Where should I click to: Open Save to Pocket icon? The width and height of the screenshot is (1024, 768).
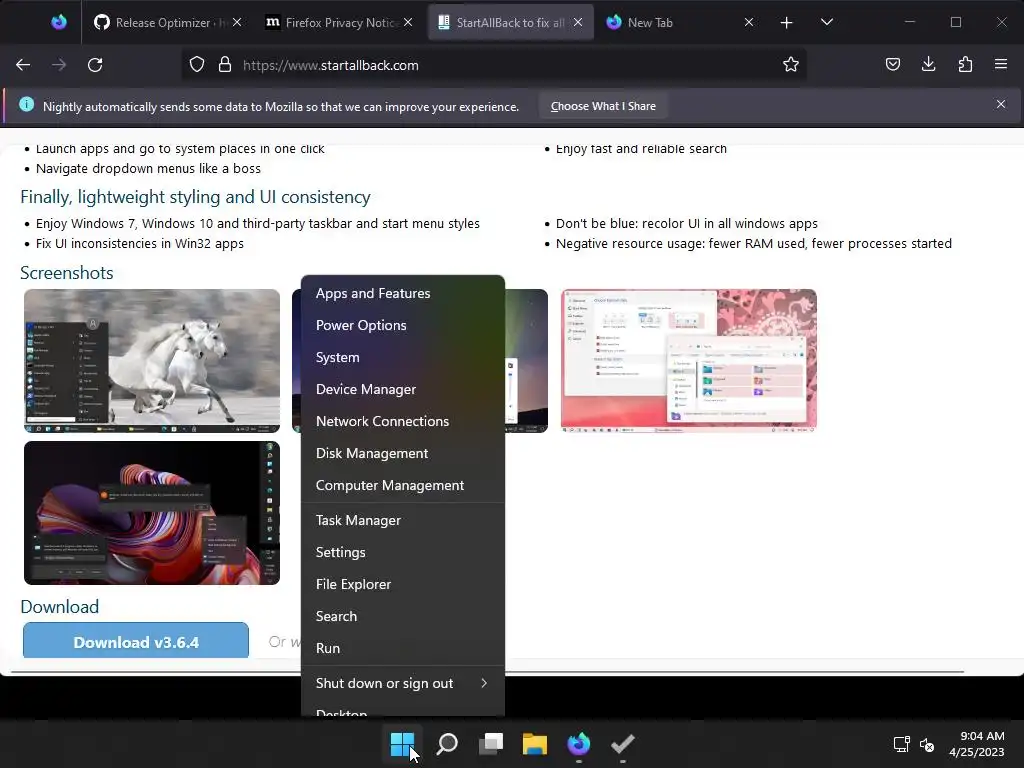[x=893, y=65]
